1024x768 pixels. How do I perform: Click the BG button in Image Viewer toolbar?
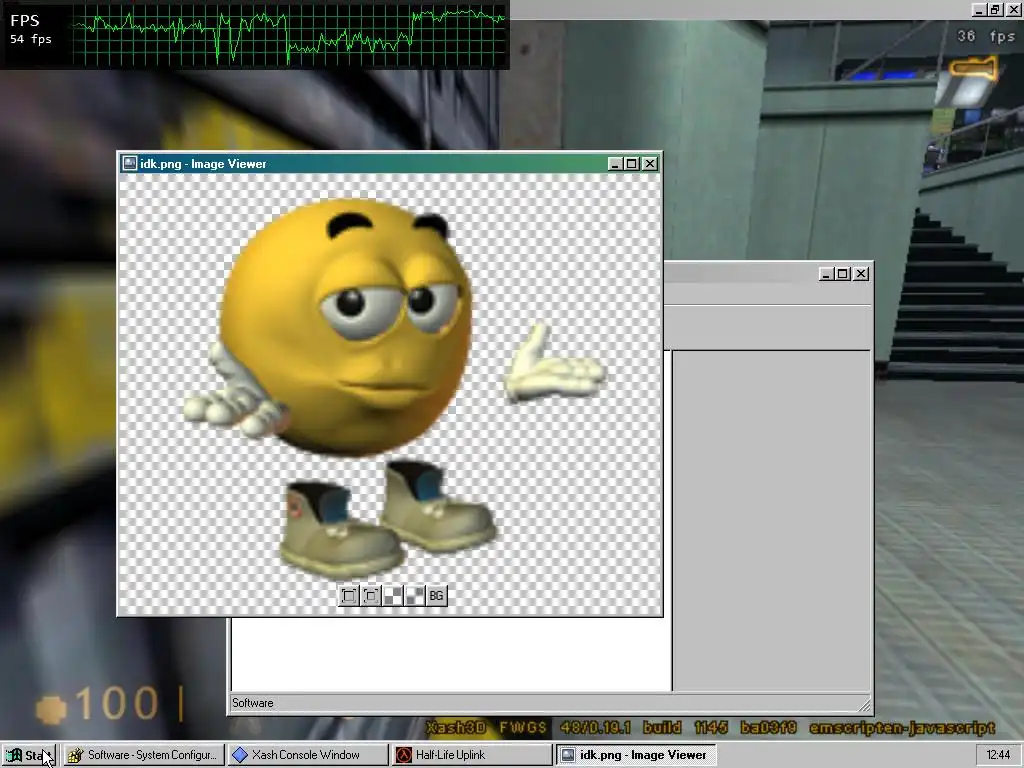tap(436, 596)
